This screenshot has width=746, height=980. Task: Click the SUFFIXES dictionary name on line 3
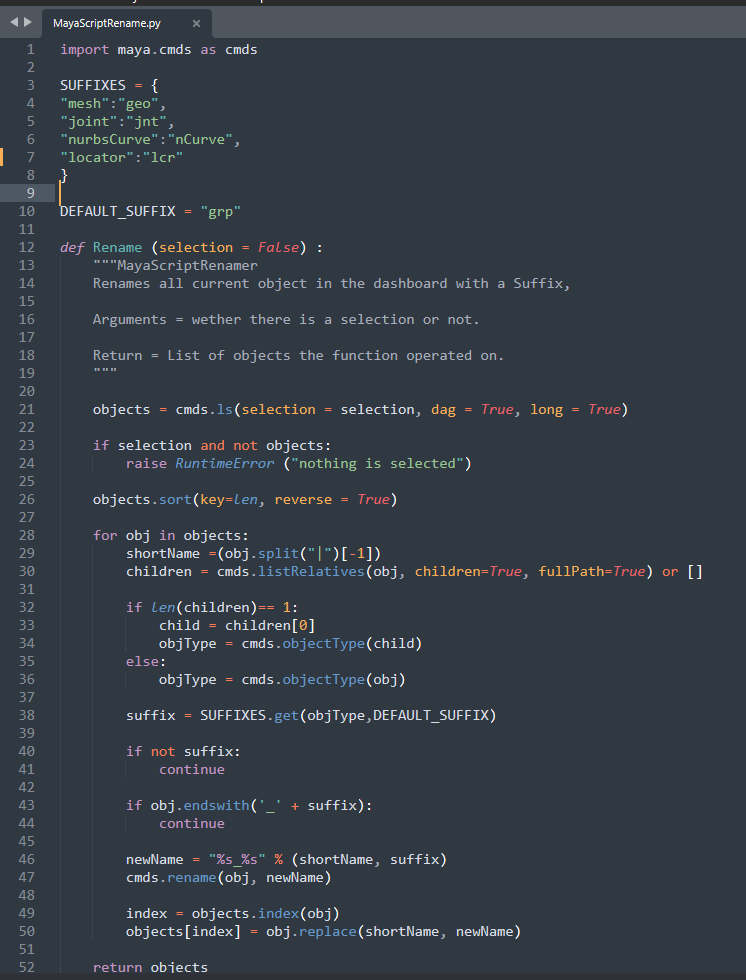click(x=92, y=85)
